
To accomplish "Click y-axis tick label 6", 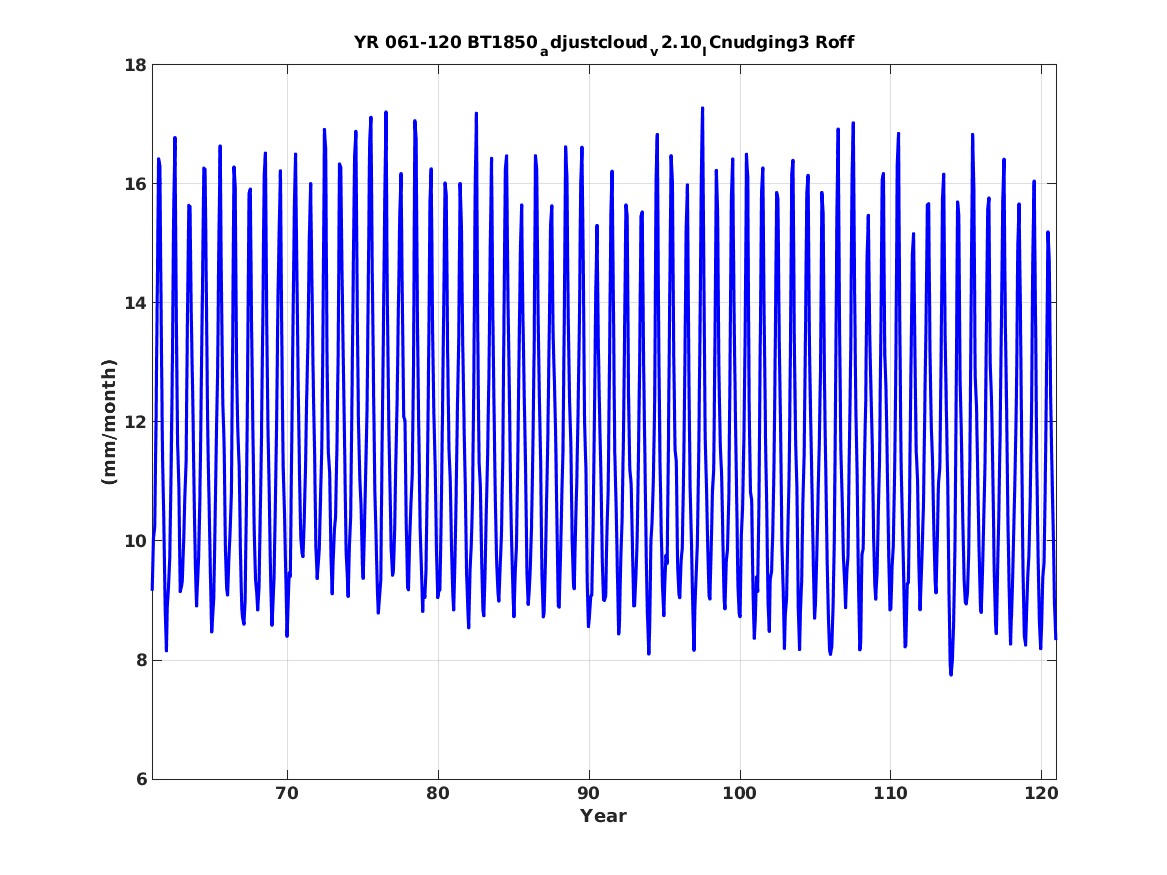I will (x=140, y=779).
